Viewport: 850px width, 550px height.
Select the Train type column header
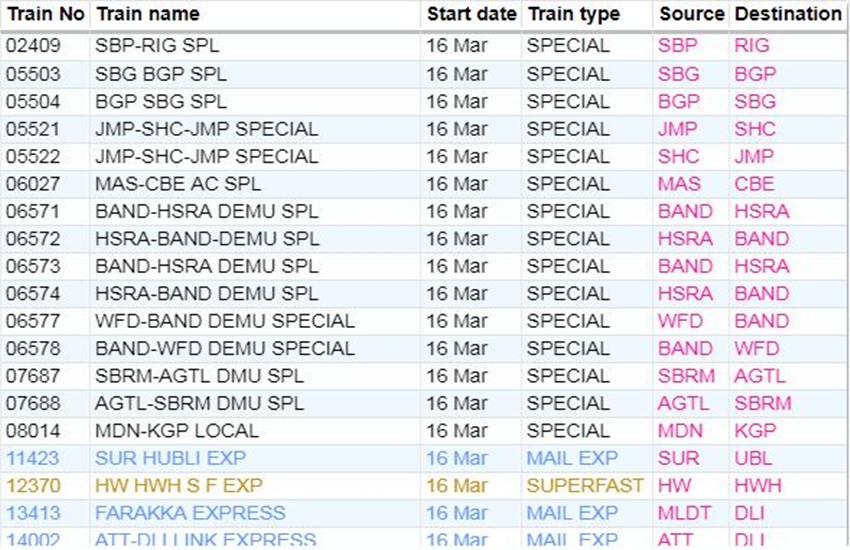click(x=574, y=14)
